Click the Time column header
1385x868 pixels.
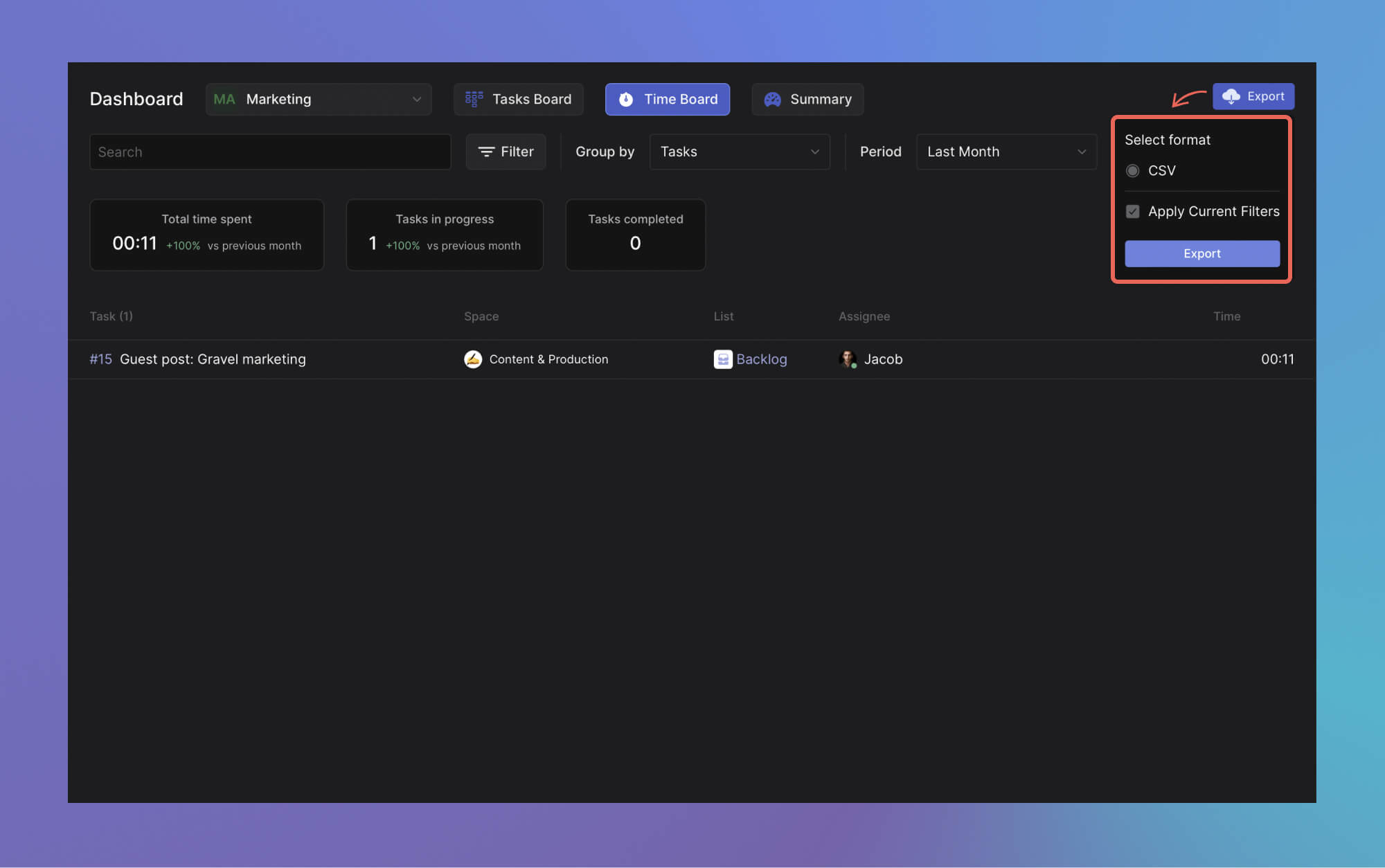1226,316
